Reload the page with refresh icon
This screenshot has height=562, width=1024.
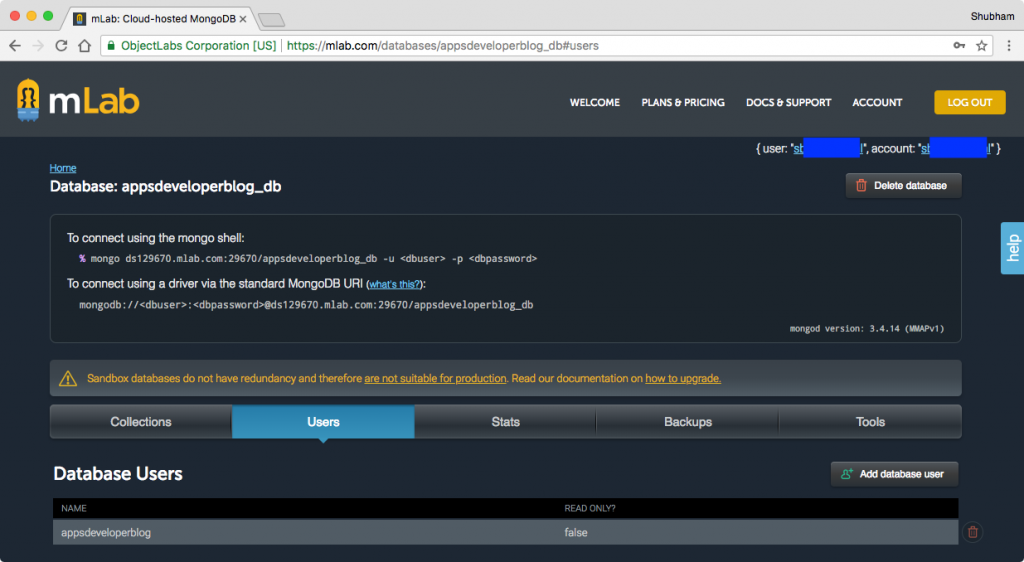(61, 46)
